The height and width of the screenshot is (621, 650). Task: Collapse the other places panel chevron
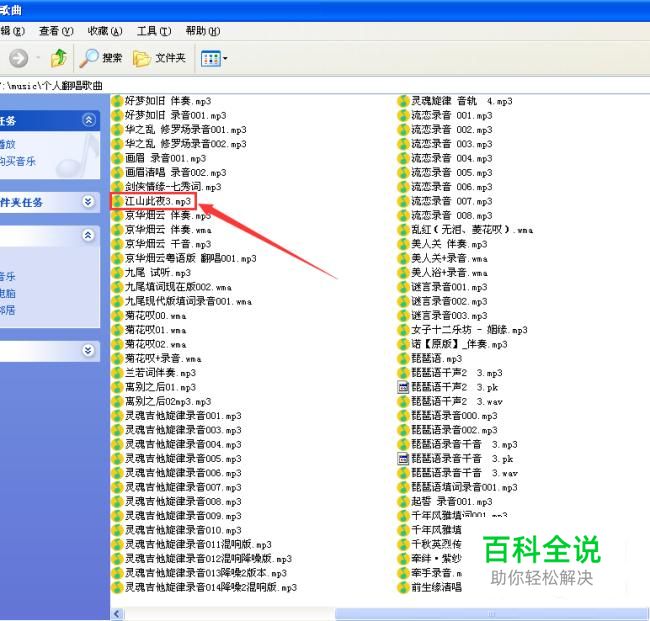[88, 235]
